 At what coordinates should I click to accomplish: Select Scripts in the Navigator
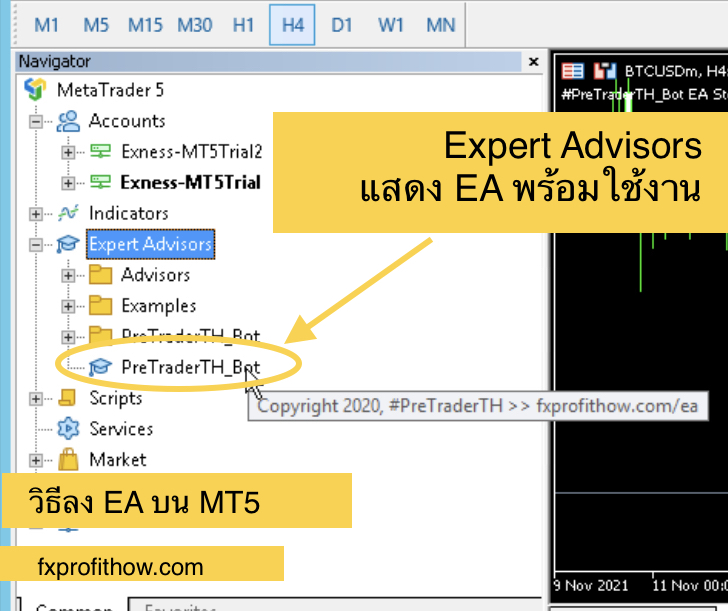[116, 398]
